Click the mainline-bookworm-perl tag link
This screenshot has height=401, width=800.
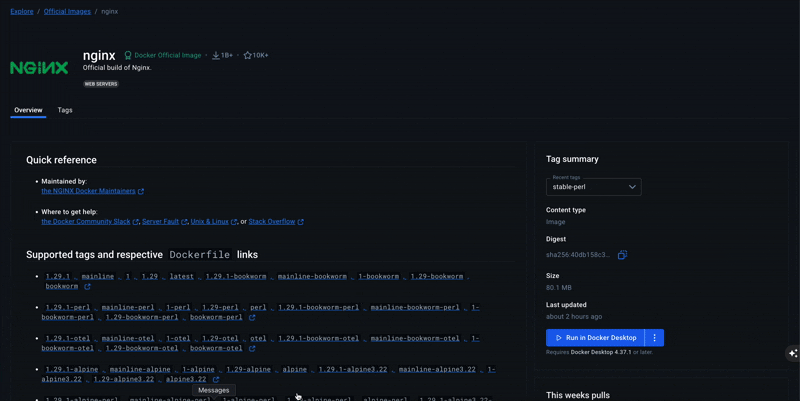pos(415,308)
